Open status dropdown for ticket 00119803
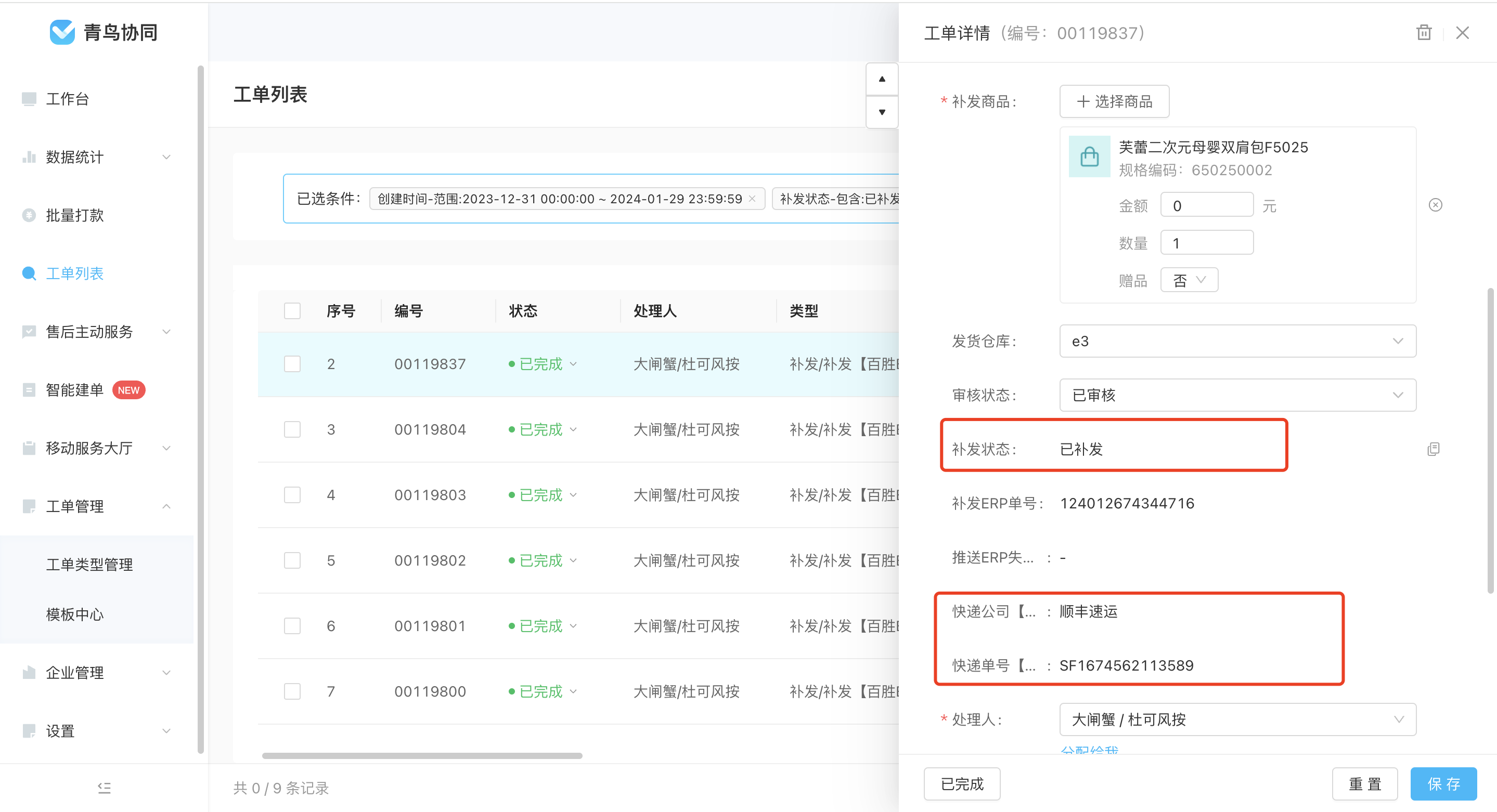The image size is (1497, 812). point(574,495)
